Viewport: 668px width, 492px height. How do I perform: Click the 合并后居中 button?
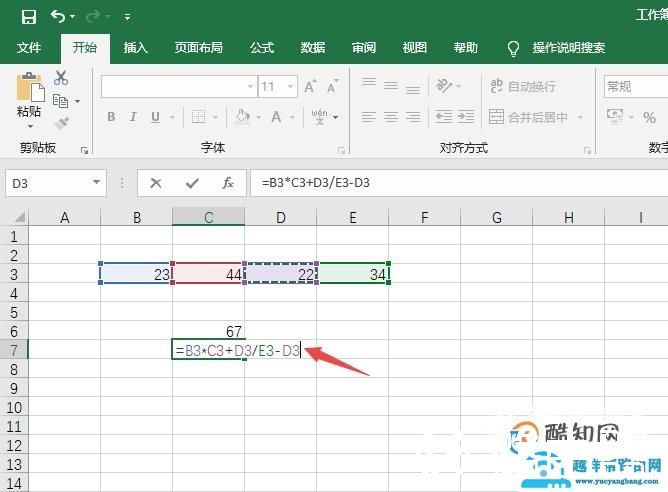pyautogui.click(x=528, y=117)
